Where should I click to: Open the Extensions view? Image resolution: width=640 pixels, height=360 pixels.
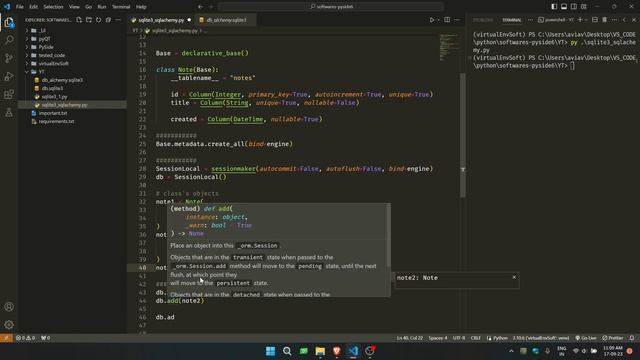pos(9,94)
